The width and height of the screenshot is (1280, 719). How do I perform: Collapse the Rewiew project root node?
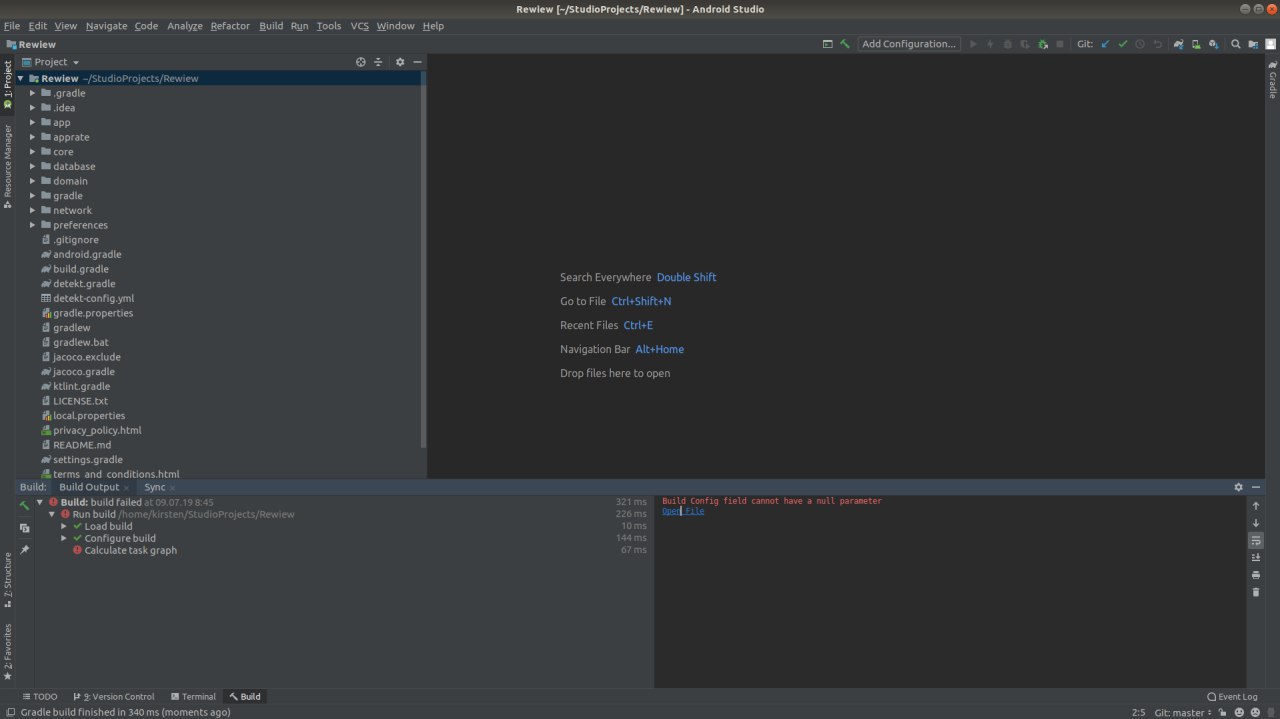tap(20, 78)
